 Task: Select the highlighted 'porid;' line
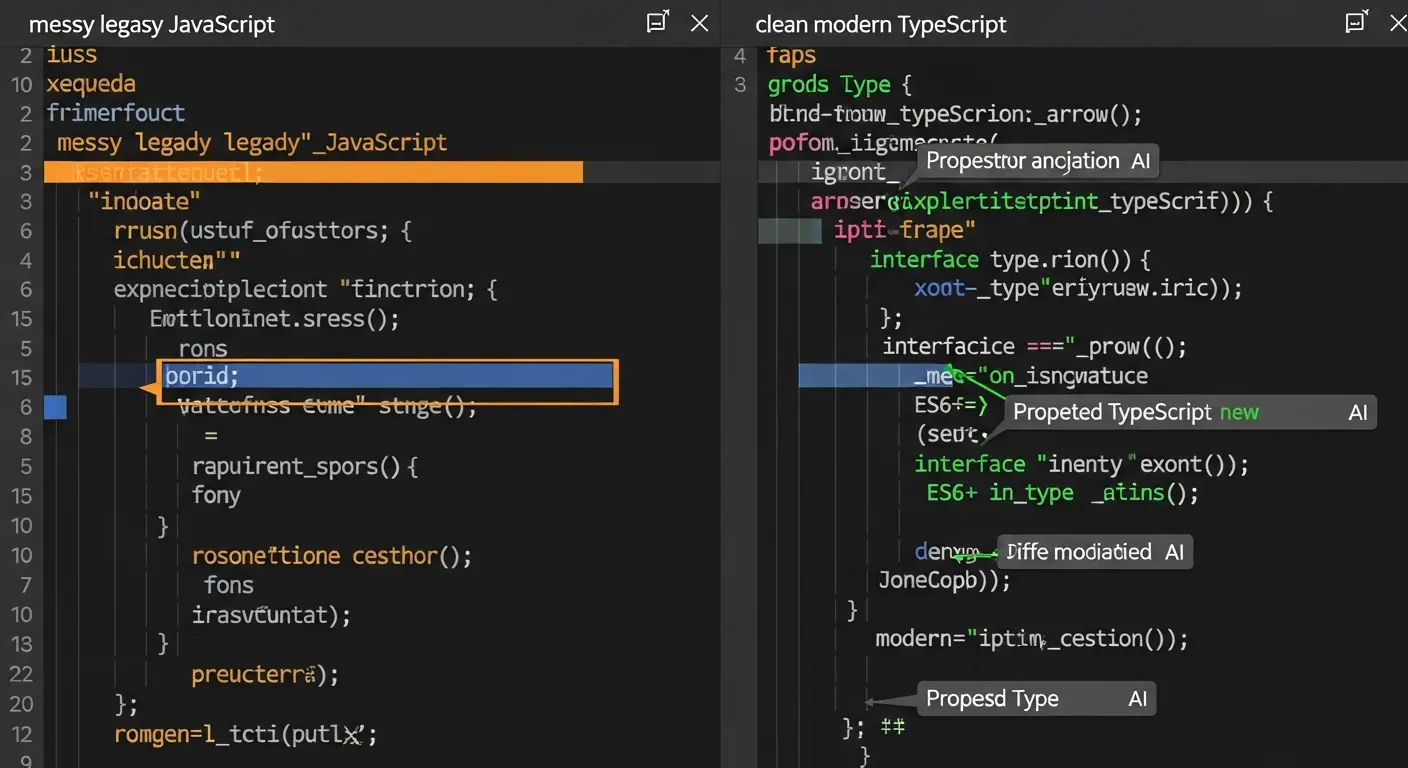pos(388,377)
